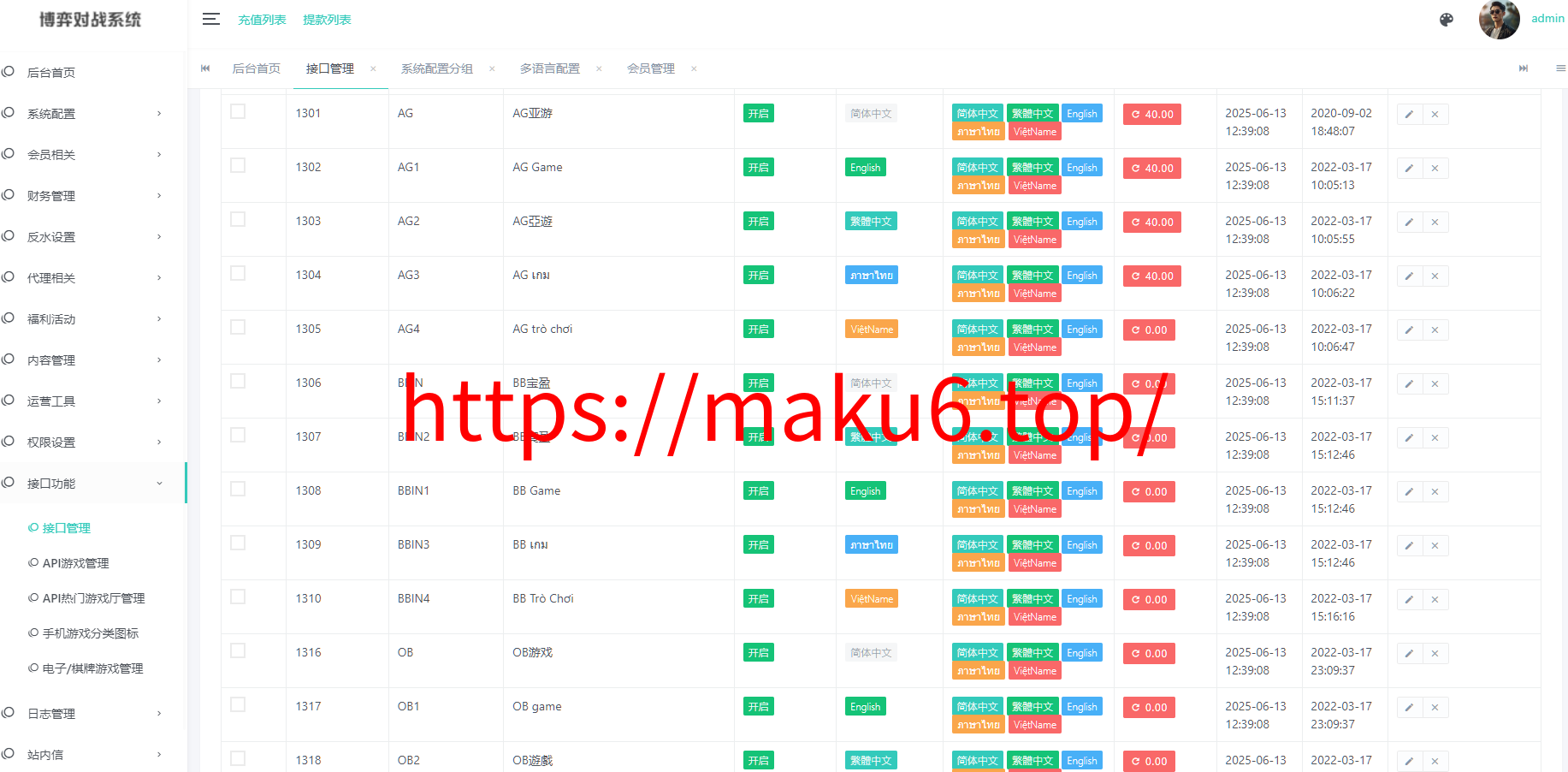This screenshot has height=772, width=1568.
Task: Collapse sidebar with hamburger menu icon
Action: click(211, 19)
